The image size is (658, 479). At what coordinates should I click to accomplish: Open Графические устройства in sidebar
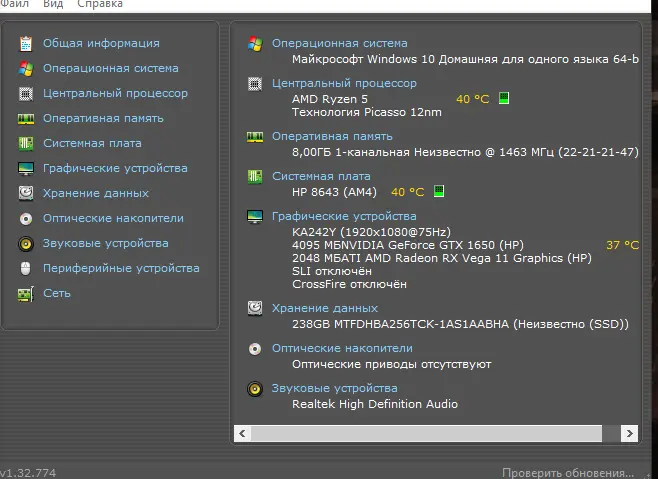[115, 168]
